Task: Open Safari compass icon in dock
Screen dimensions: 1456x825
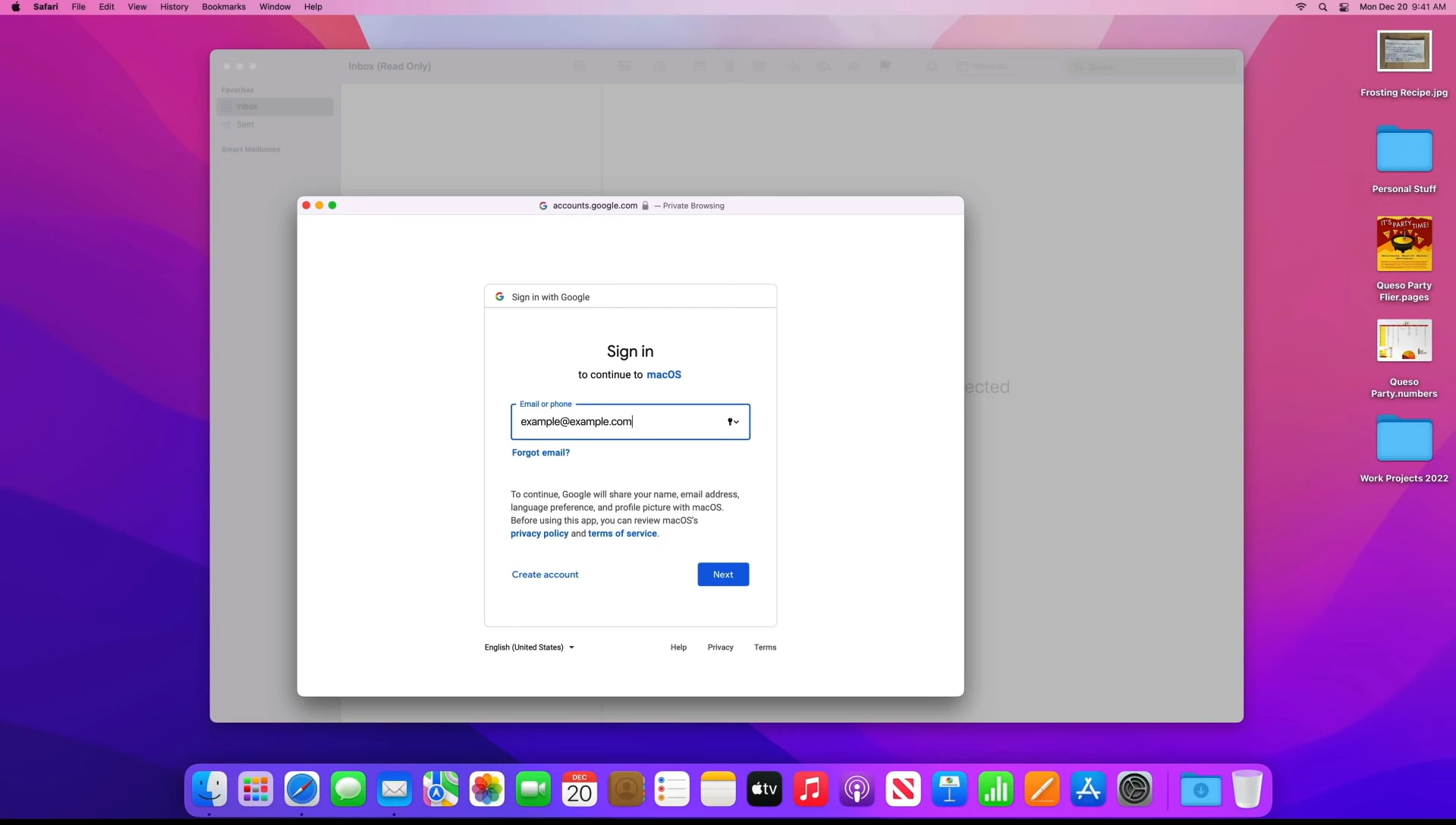Action: coord(302,789)
